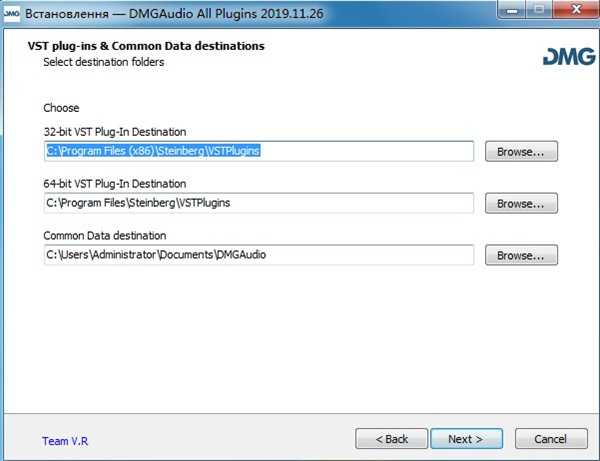This screenshot has height=461, width=600.
Task: Click the '64-bit VST Plug-In Destination' label
Action: tap(115, 184)
